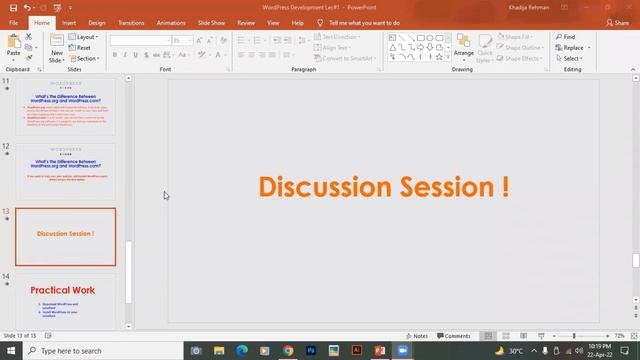Image resolution: width=640 pixels, height=360 pixels.
Task: Switch to the Design tab
Action: coord(97,23)
